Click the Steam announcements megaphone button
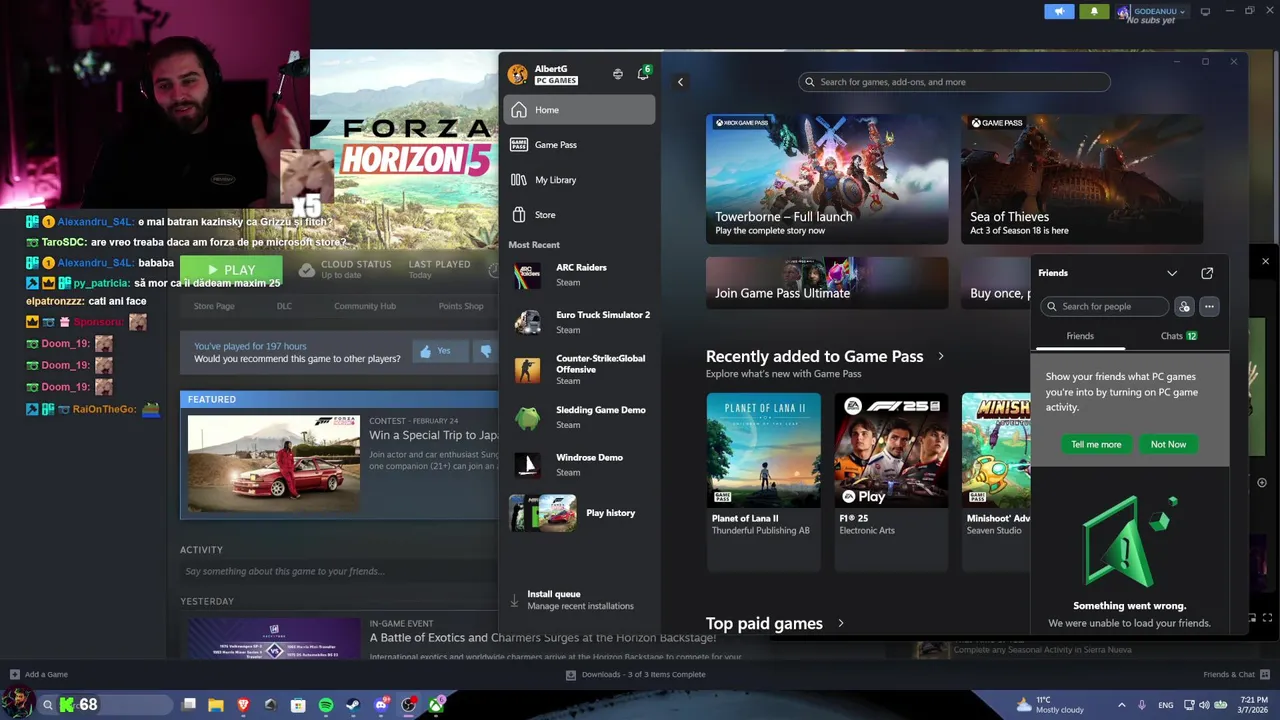Viewport: 1280px width, 720px height. (x=1059, y=12)
